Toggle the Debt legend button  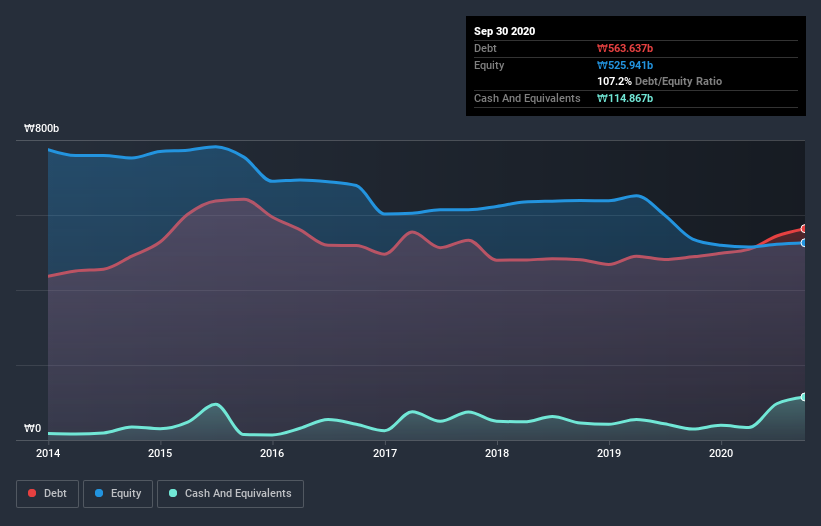(x=48, y=494)
